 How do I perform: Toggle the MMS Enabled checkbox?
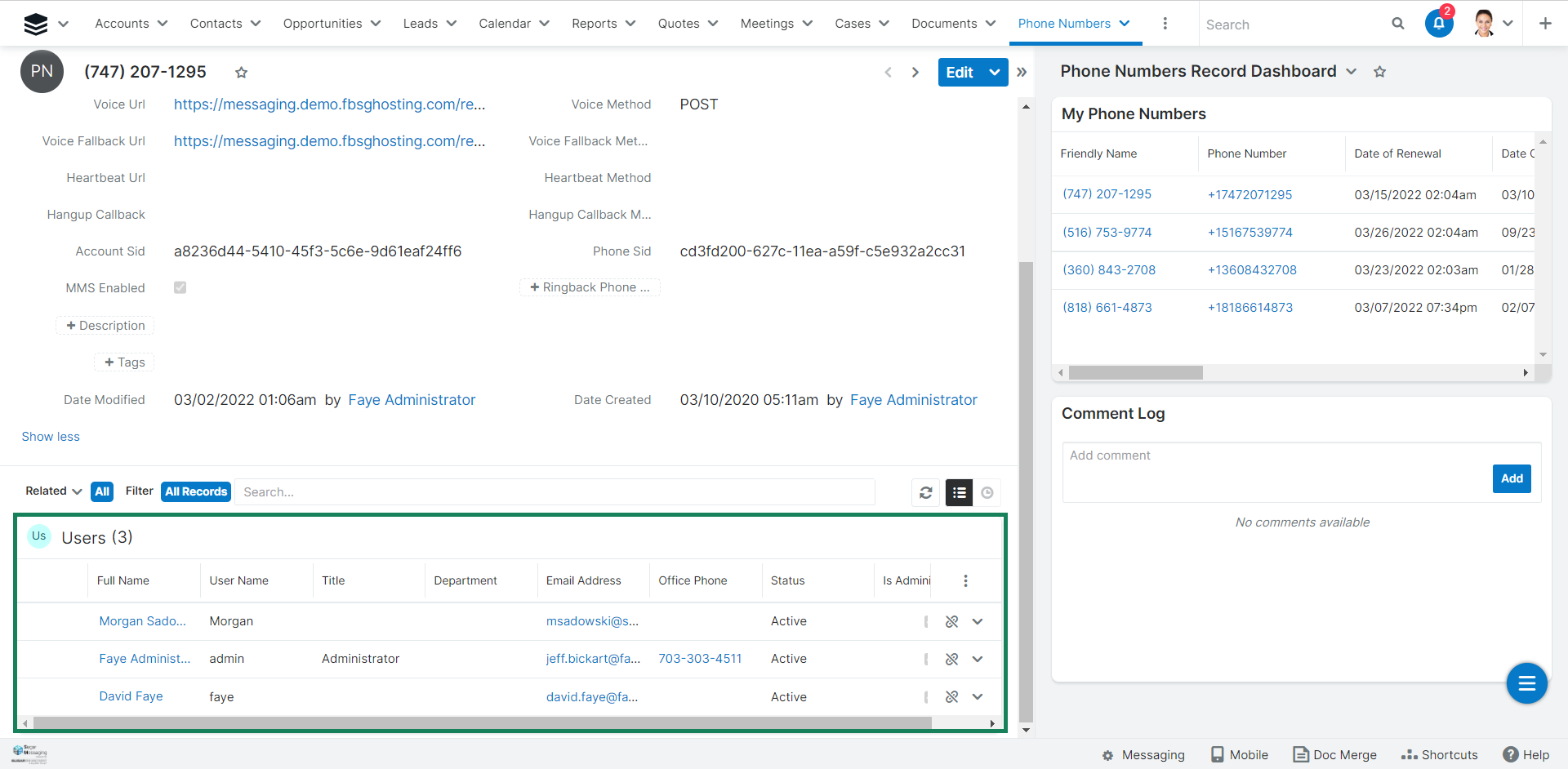tap(180, 287)
